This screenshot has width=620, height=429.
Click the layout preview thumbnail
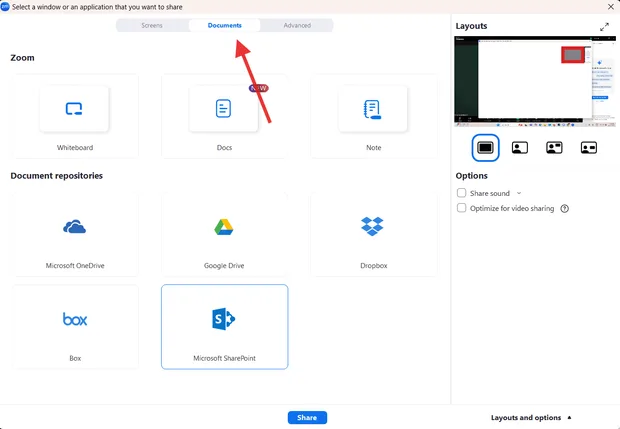535,81
